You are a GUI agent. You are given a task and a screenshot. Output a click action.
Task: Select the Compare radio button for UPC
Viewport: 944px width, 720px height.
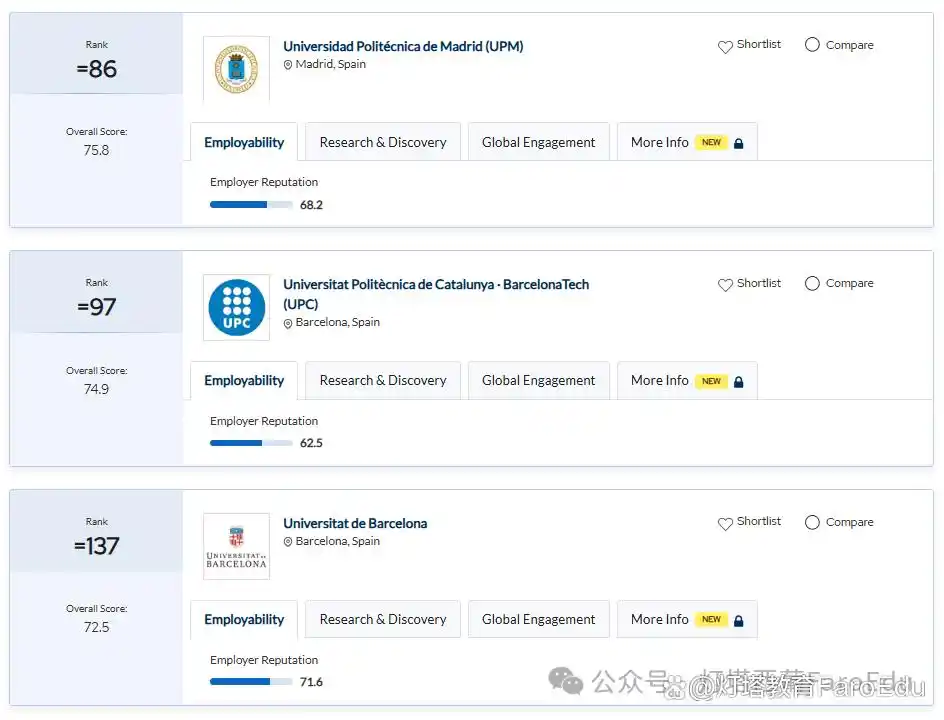pyautogui.click(x=811, y=283)
